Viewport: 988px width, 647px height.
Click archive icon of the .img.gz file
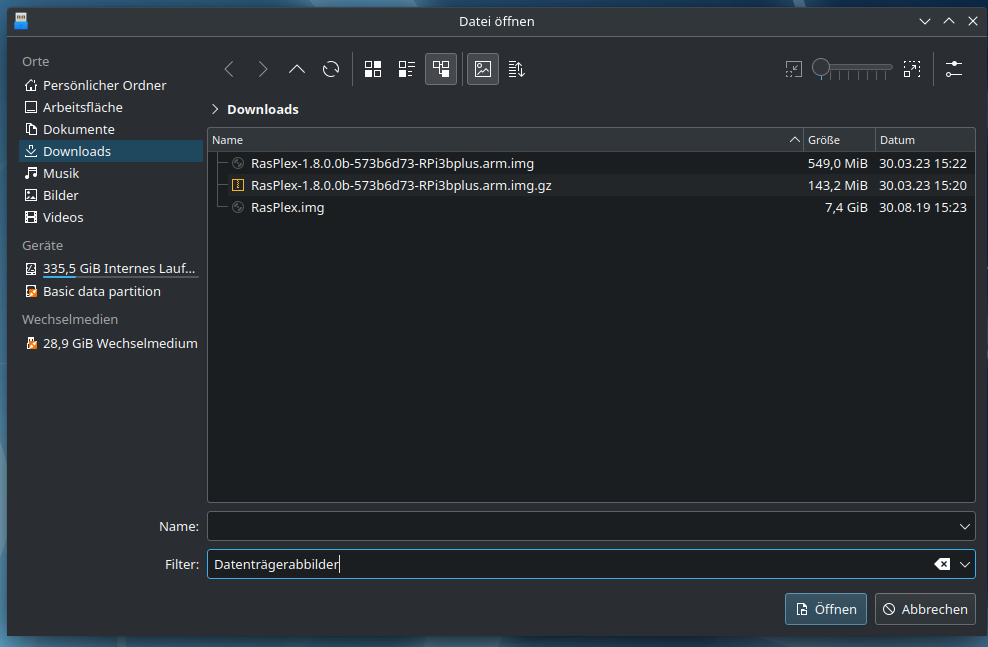tap(238, 185)
